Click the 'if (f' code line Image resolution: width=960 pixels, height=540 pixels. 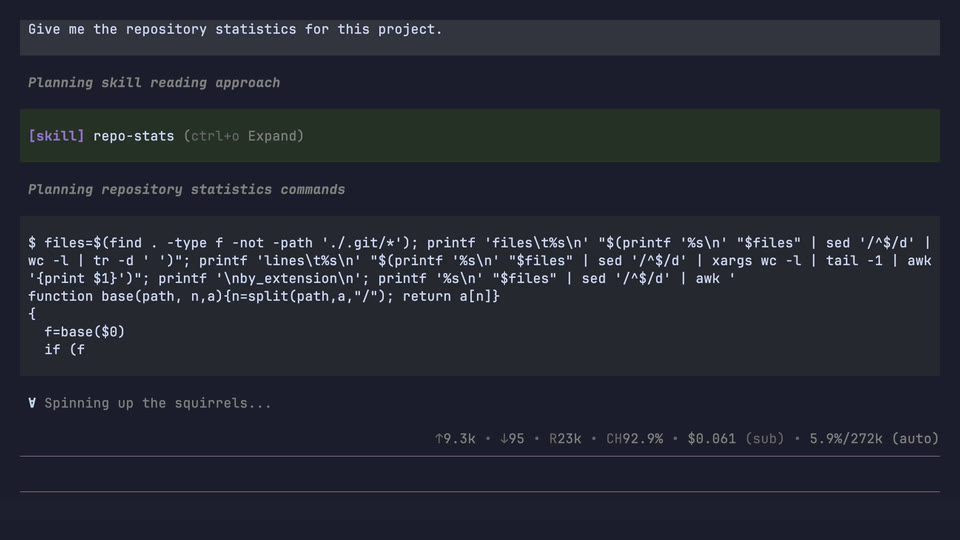pos(64,350)
